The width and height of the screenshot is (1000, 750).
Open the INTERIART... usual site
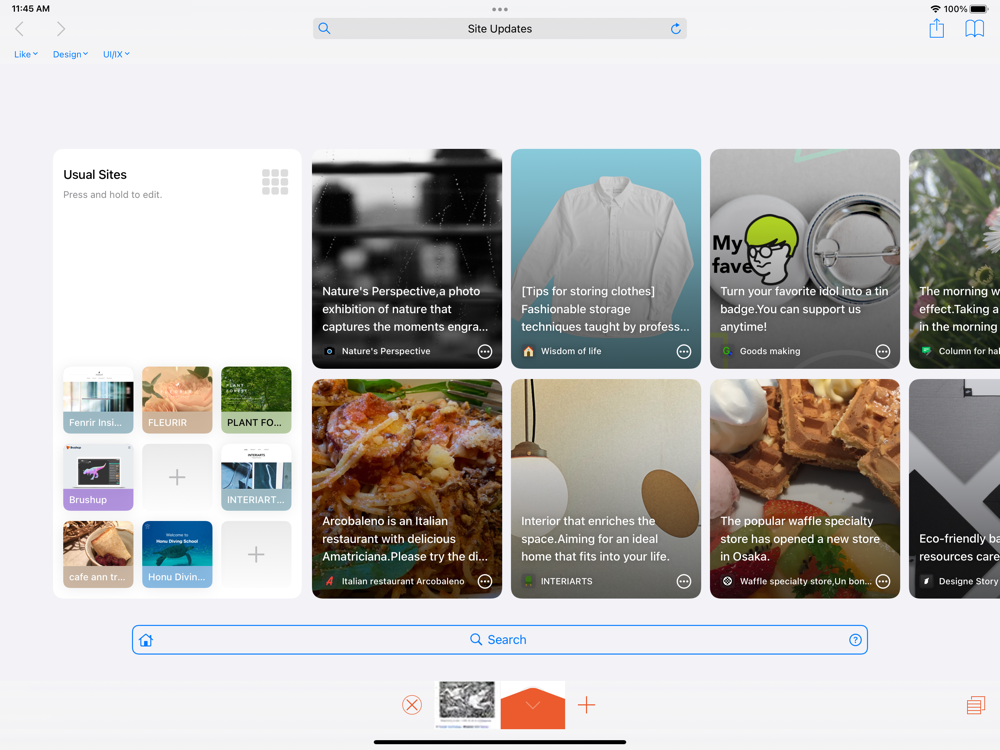click(x=256, y=477)
